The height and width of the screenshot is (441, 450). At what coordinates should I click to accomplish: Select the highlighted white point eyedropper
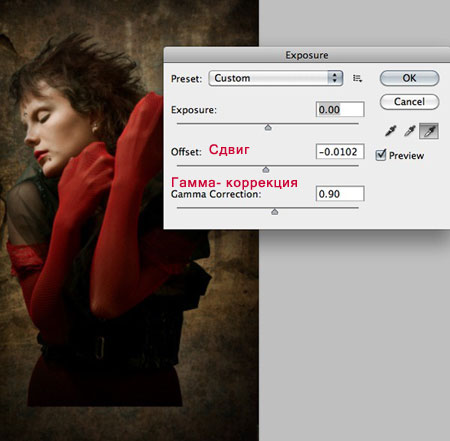429,131
